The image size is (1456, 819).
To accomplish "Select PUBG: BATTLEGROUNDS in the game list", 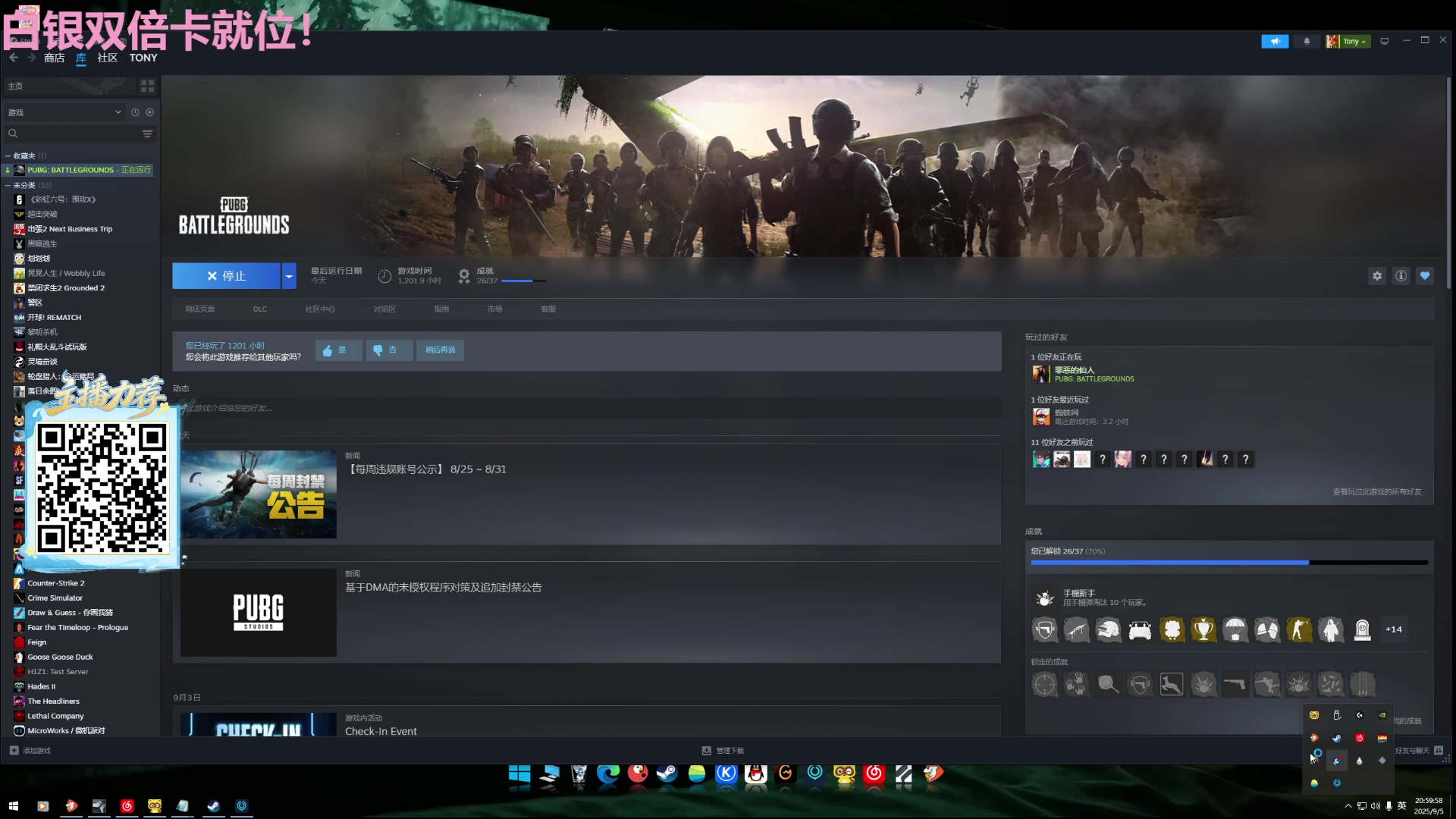I will click(79, 170).
